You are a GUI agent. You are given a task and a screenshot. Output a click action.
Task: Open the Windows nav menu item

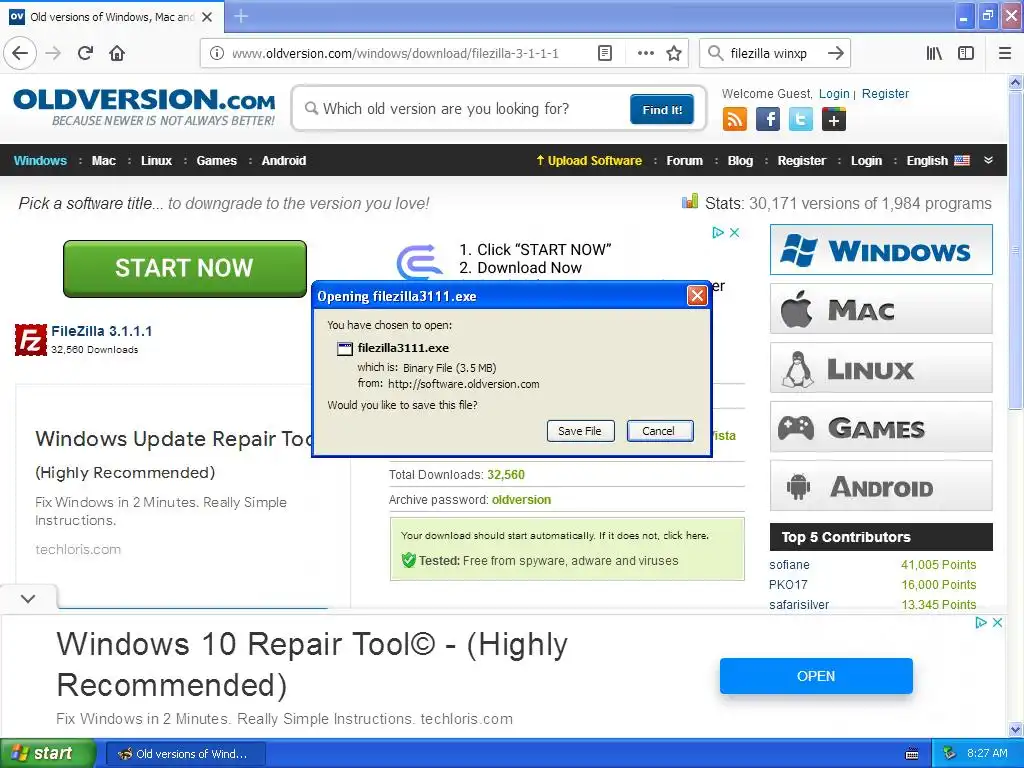(x=40, y=161)
